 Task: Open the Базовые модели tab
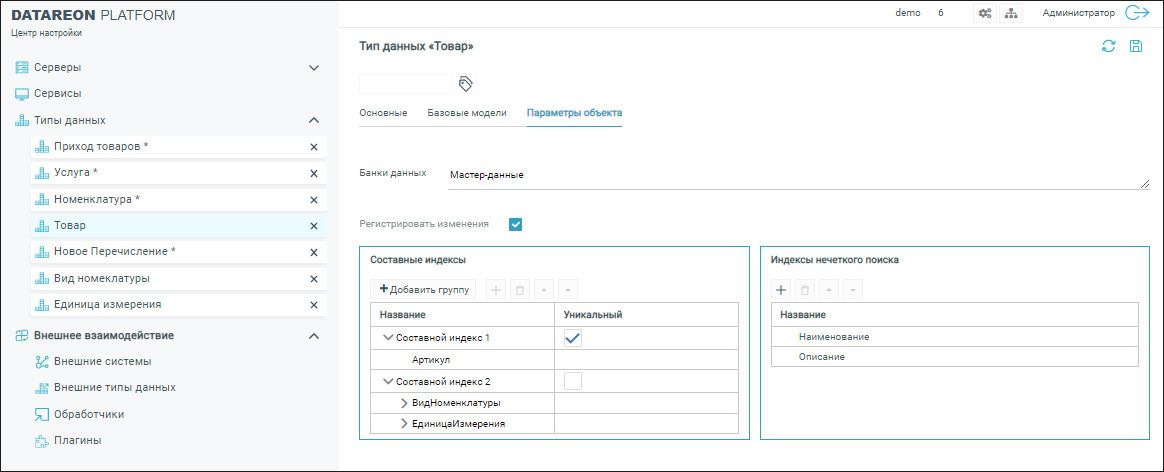pyautogui.click(x=467, y=113)
